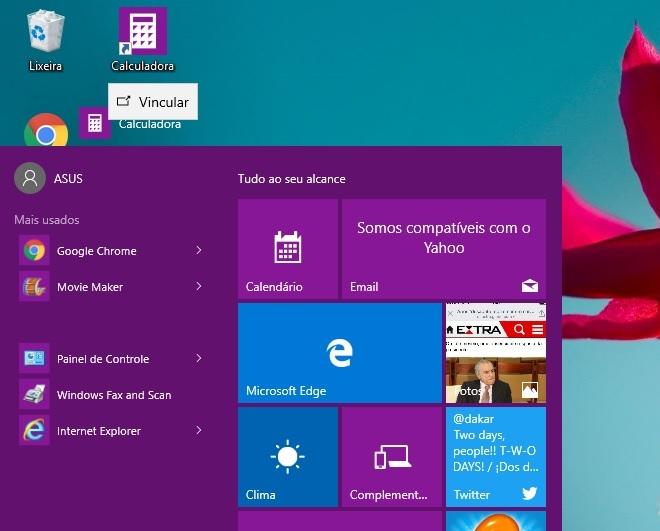The height and width of the screenshot is (531, 660).
Task: Click the Windows Fax and Scan label
Action: (114, 395)
